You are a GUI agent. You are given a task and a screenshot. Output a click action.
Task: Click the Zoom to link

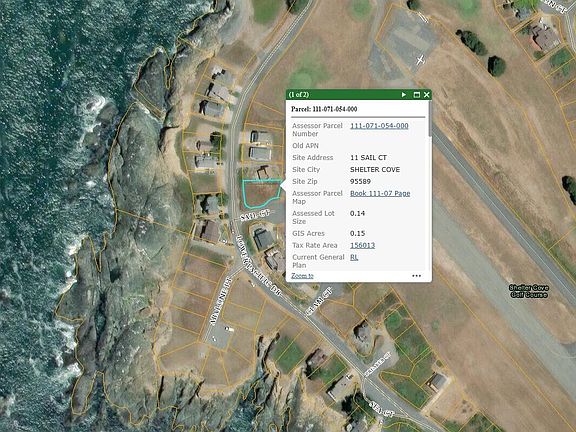(x=302, y=276)
